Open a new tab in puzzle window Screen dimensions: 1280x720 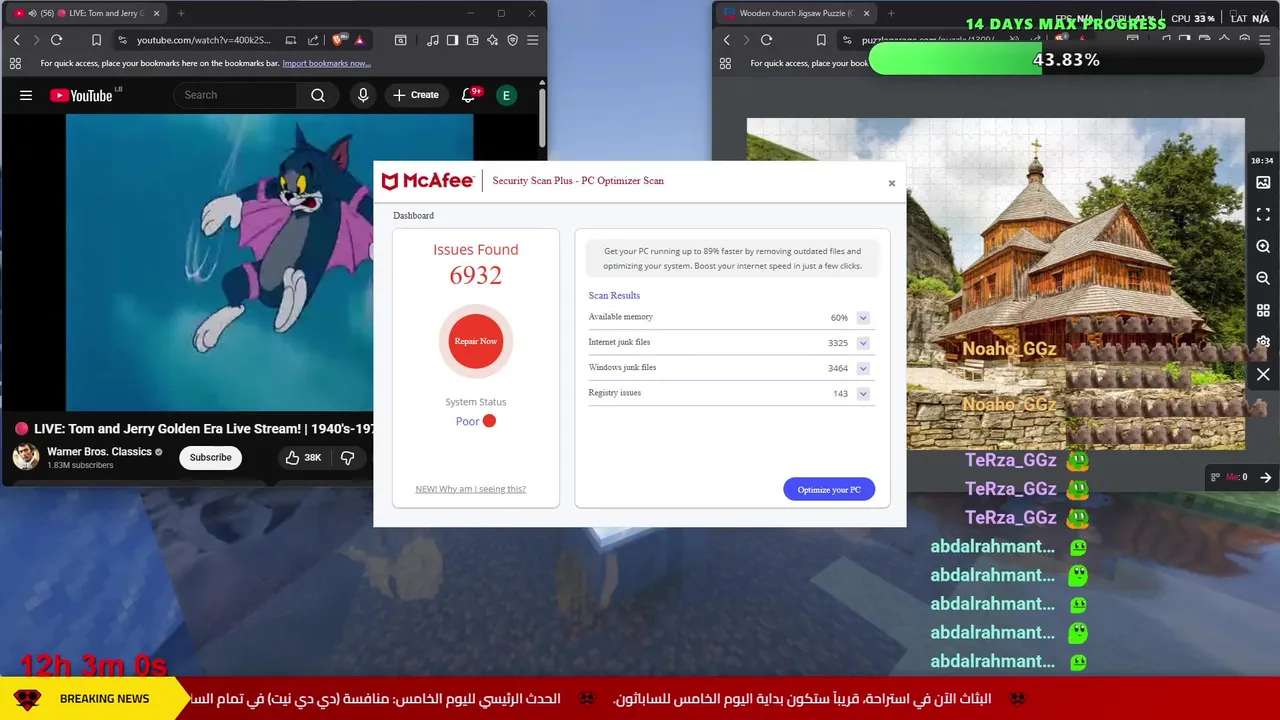[x=891, y=13]
